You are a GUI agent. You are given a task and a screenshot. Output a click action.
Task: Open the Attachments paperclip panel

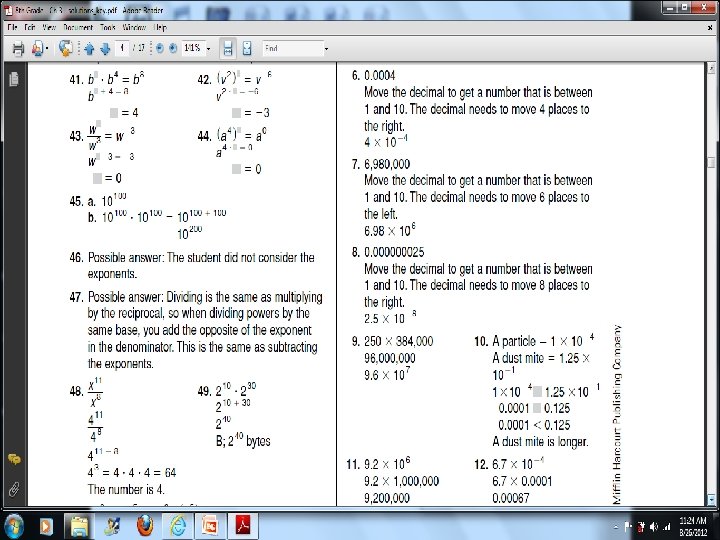(x=14, y=489)
